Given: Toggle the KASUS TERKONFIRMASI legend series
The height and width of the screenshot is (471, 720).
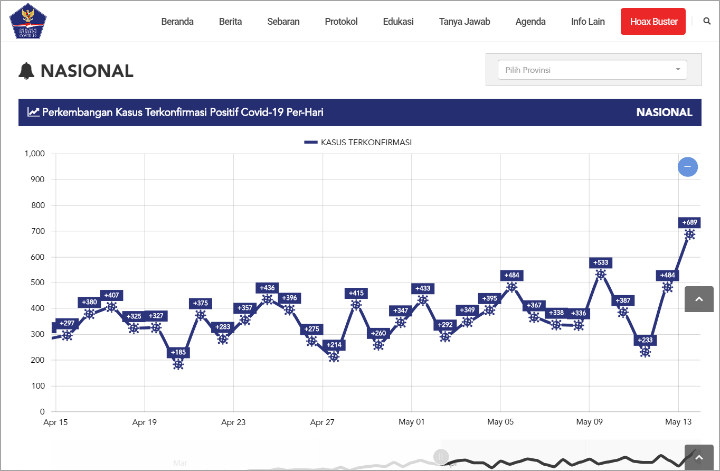Looking at the screenshot, I should point(358,142).
